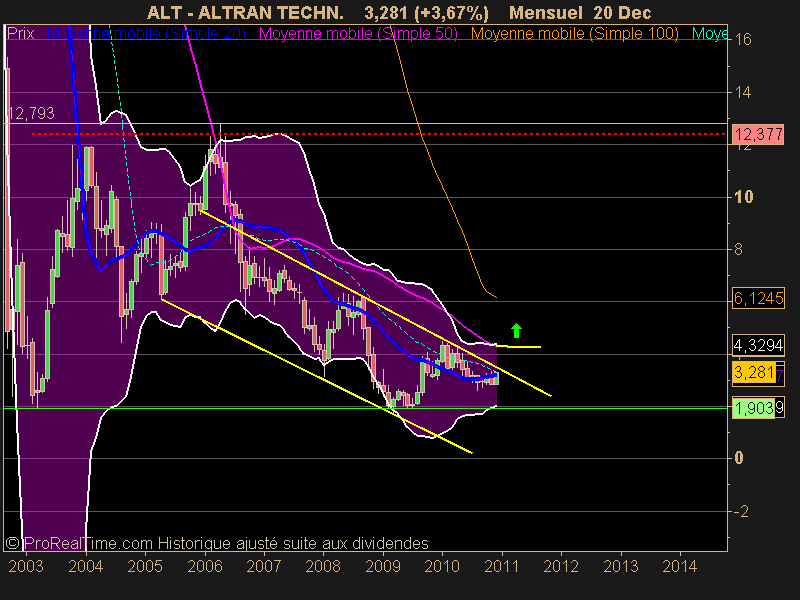
Task: Click the 2009 year label on time axis
Action: 383,566
